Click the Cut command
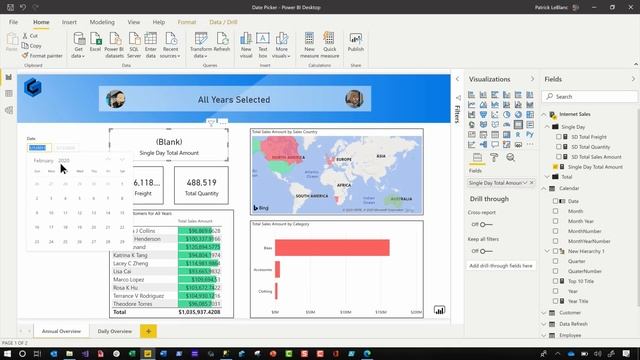This screenshot has height=360, width=640. pos(30,36)
